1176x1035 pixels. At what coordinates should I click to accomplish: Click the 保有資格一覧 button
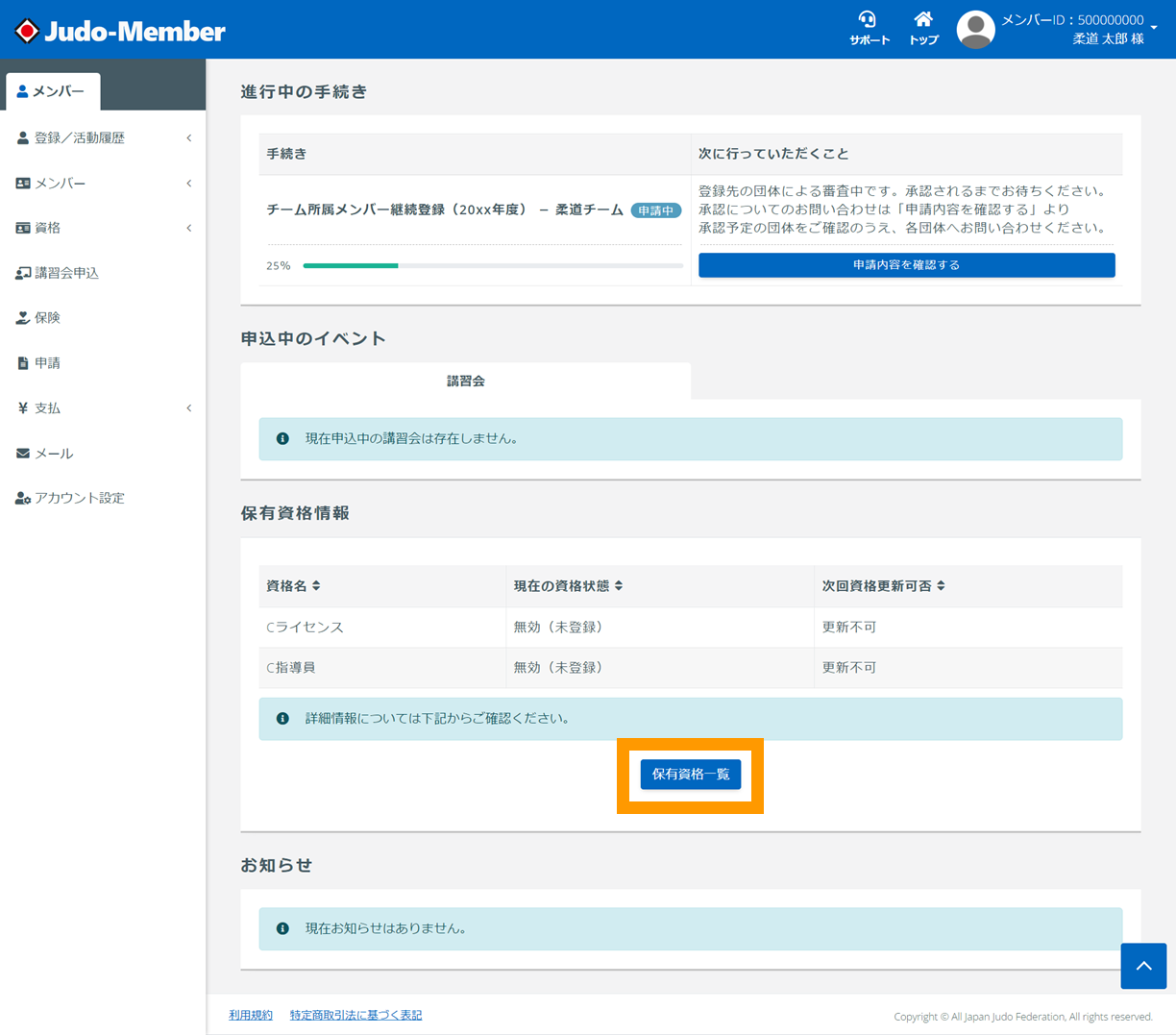(691, 775)
